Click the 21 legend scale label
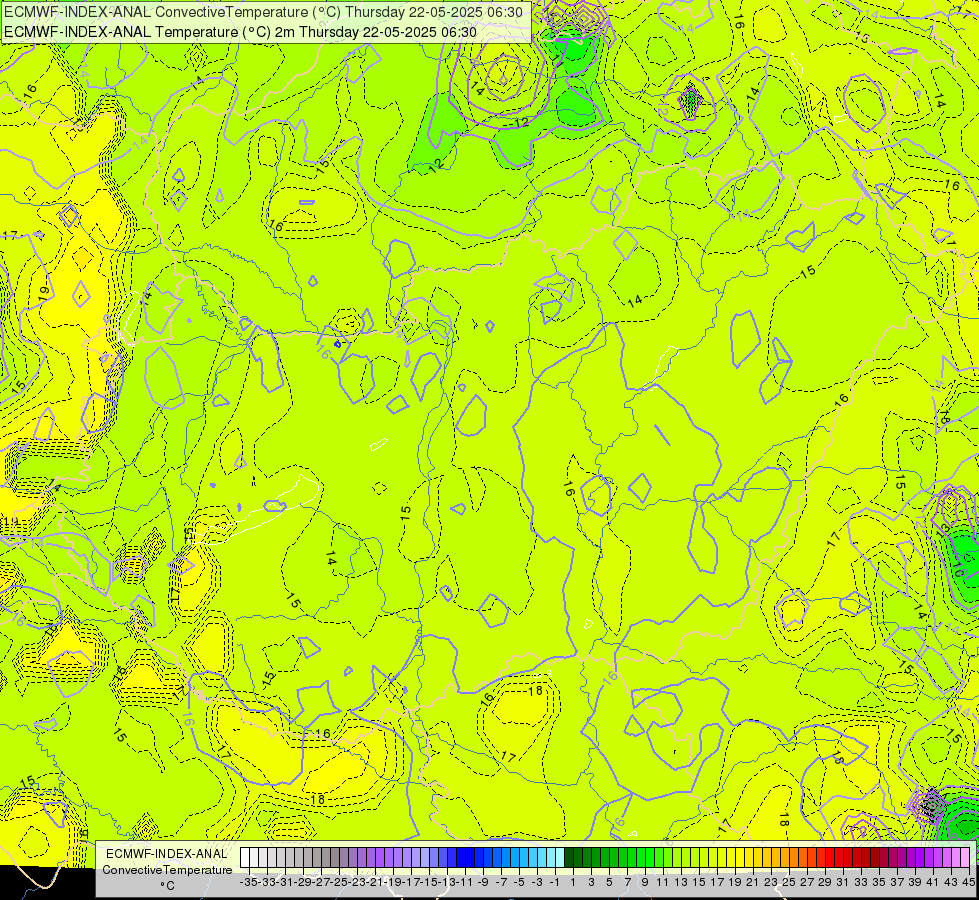The height and width of the screenshot is (900, 979). pyautogui.click(x=752, y=883)
